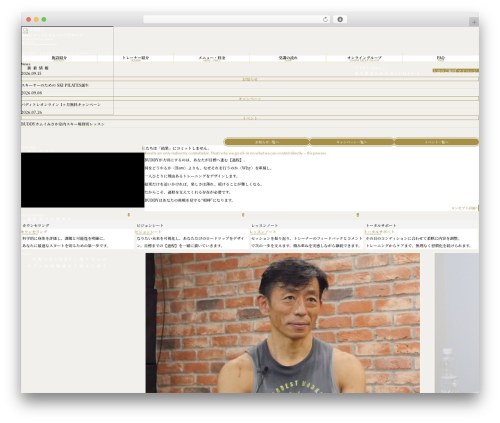Select the イベント news category bar
500x423 pixels.
250,118
